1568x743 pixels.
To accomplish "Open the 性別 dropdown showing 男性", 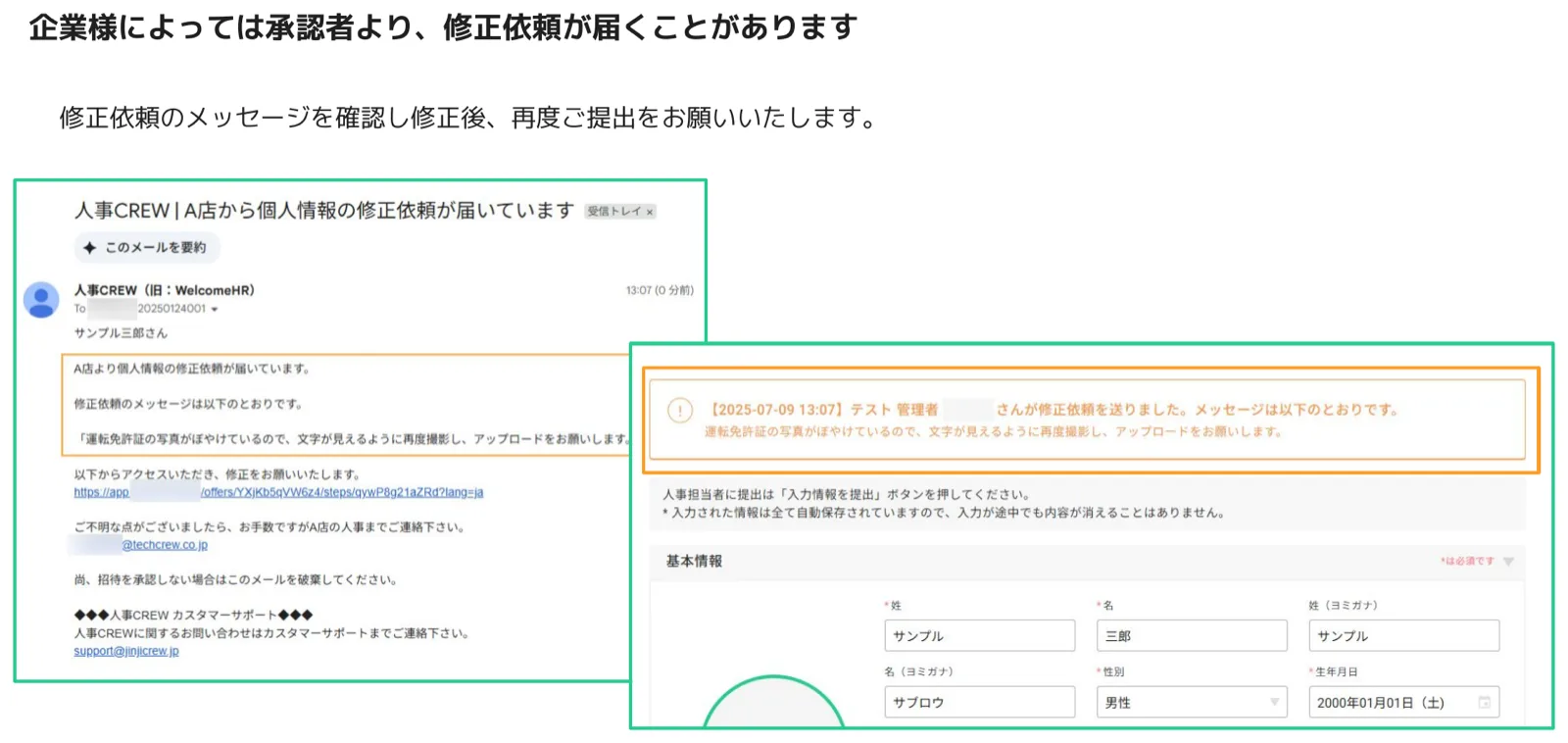I will pyautogui.click(x=1191, y=702).
